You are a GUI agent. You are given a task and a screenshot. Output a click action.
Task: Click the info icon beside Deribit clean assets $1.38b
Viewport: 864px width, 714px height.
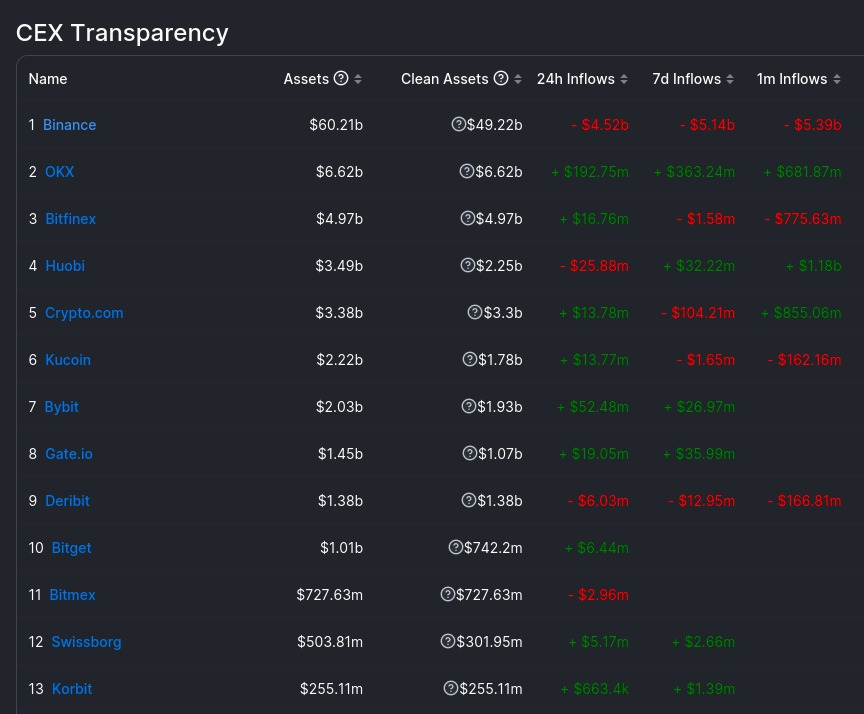(x=468, y=500)
